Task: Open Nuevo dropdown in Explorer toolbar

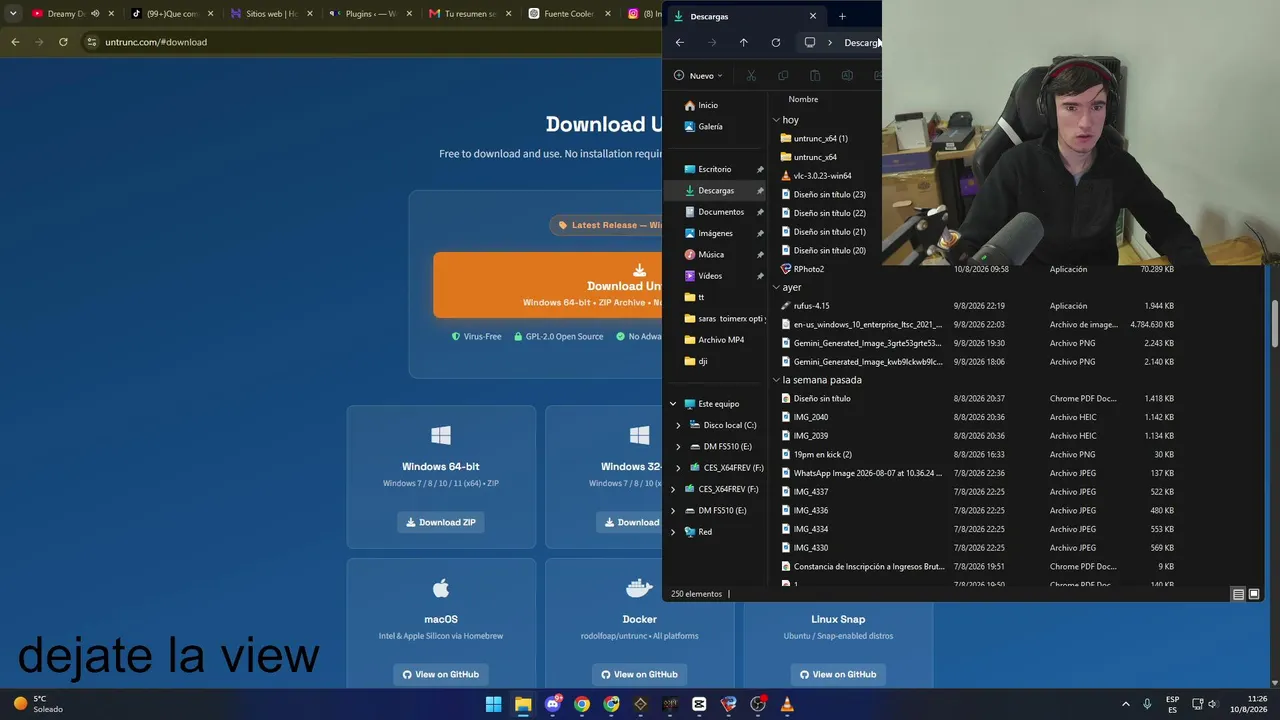Action: coord(698,75)
